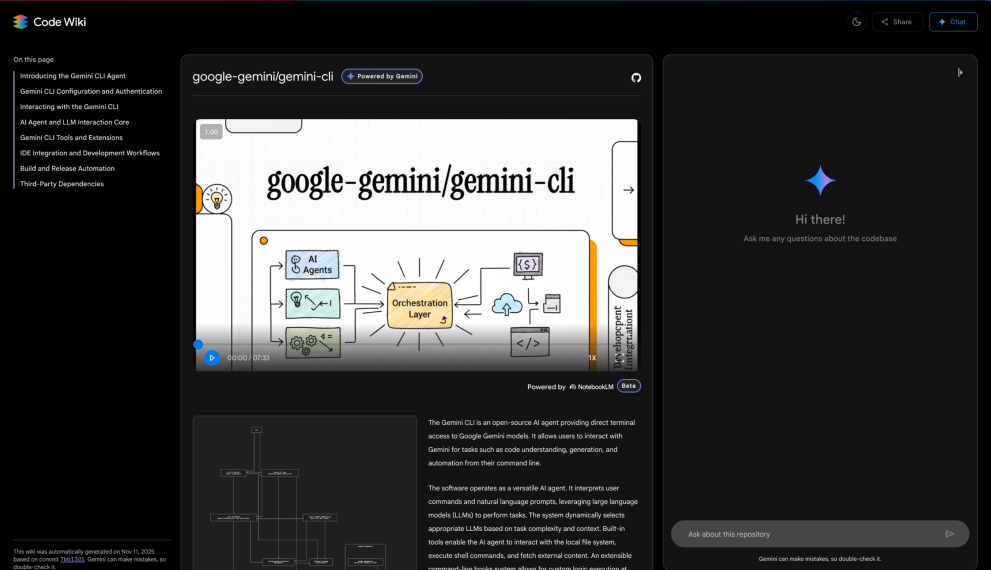Collapse the chat side panel
The image size is (991, 570).
tap(960, 72)
